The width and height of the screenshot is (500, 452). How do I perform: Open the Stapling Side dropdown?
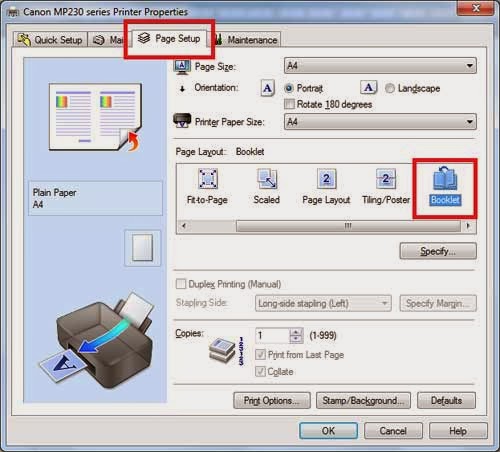tap(323, 303)
